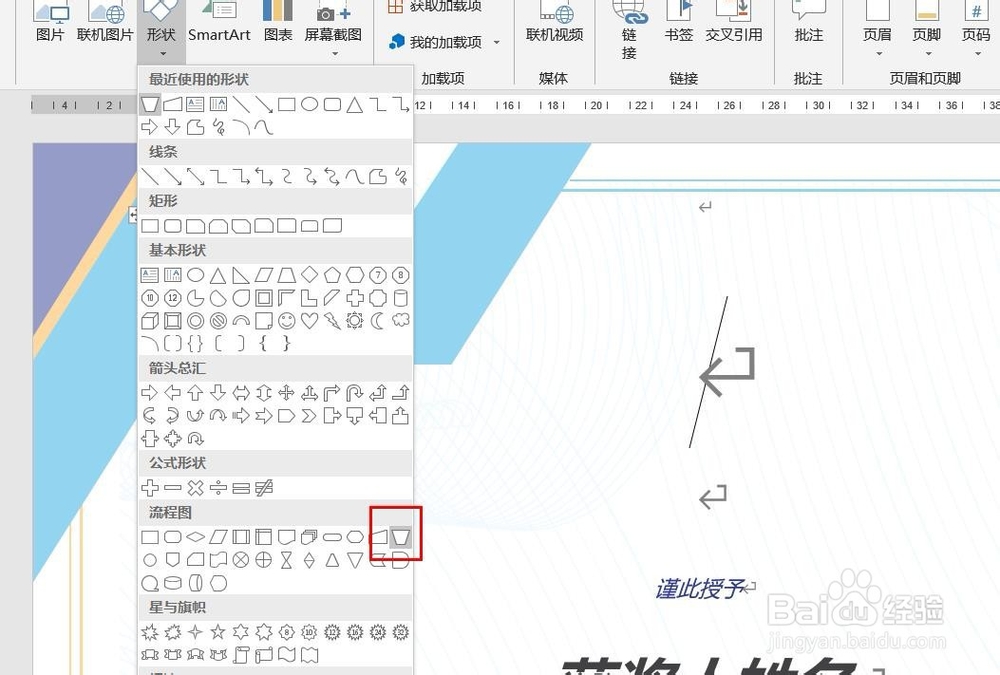1000x675 pixels.
Task: Insert Online Video (联机视频)
Action: pyautogui.click(x=554, y=22)
